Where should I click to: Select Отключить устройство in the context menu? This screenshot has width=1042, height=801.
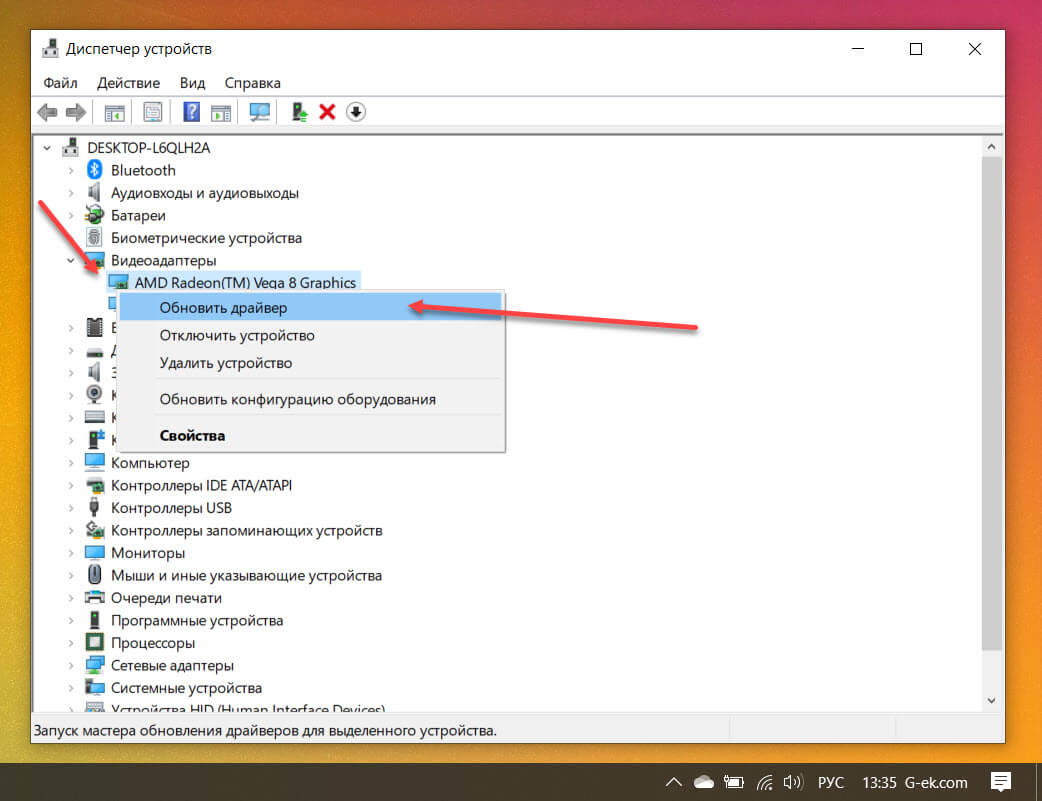pyautogui.click(x=237, y=335)
